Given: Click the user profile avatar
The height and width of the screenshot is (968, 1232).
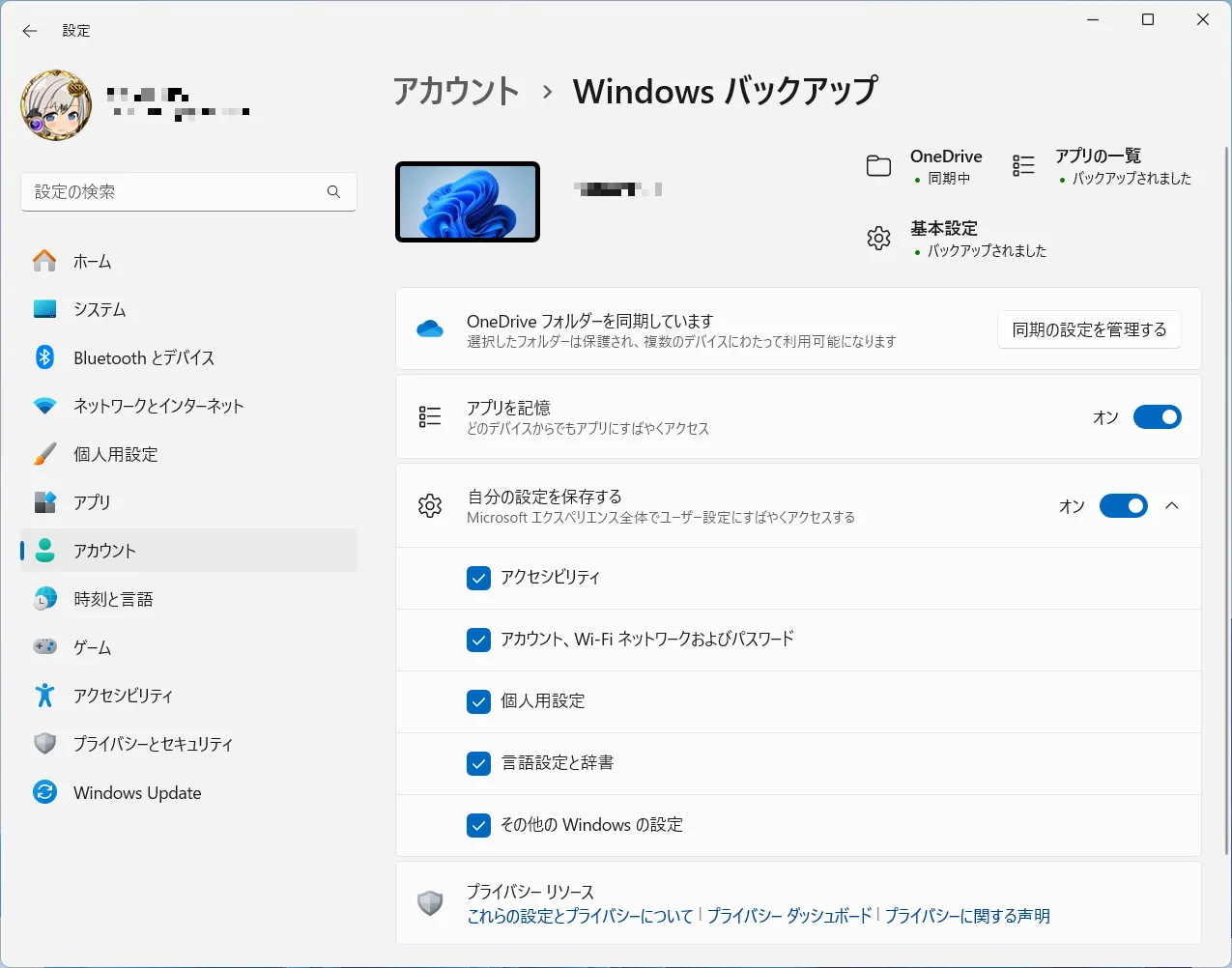Looking at the screenshot, I should (57, 105).
